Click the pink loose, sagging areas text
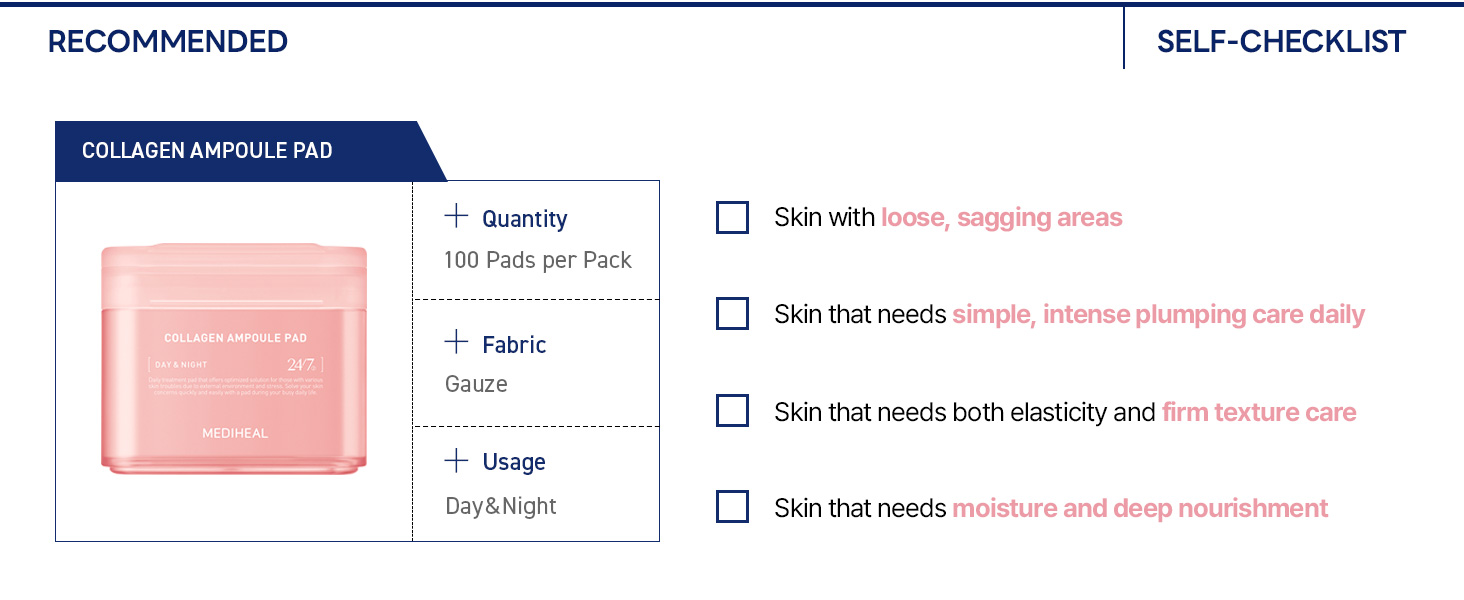1464x600 pixels. pyautogui.click(x=1002, y=218)
